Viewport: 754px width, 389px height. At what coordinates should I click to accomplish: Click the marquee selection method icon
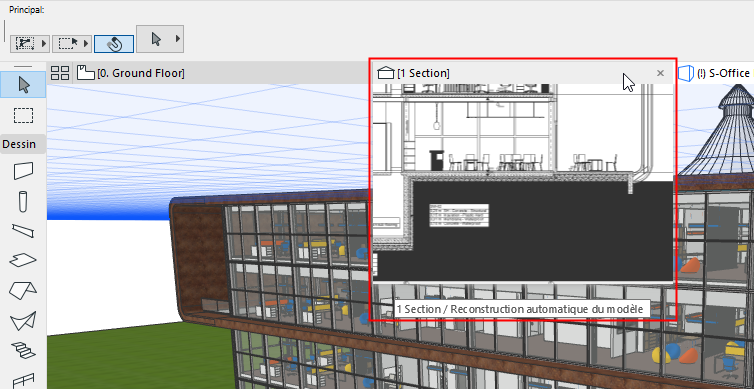point(67,44)
